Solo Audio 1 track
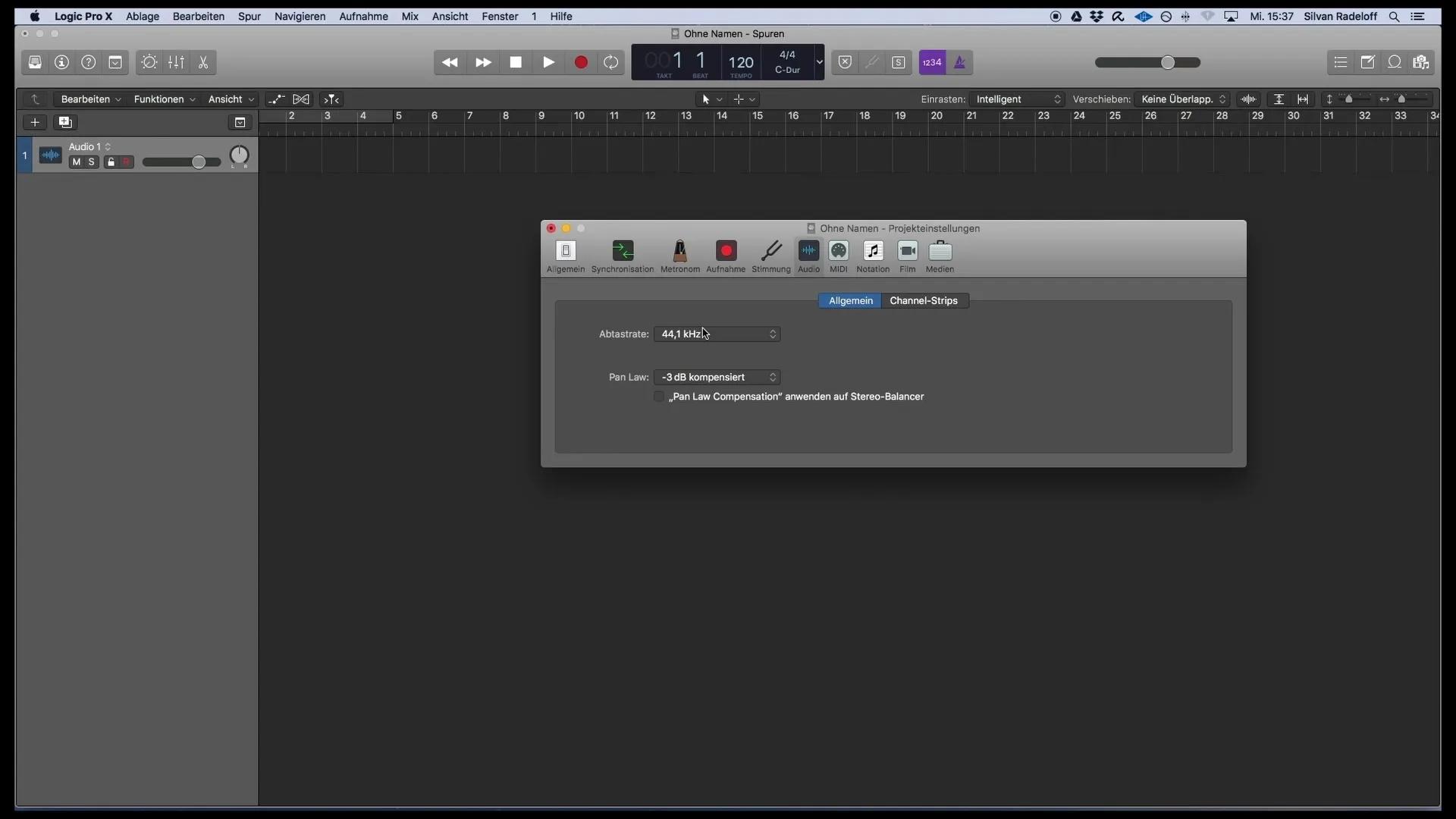Viewport: 1456px width, 819px height. coord(91,162)
